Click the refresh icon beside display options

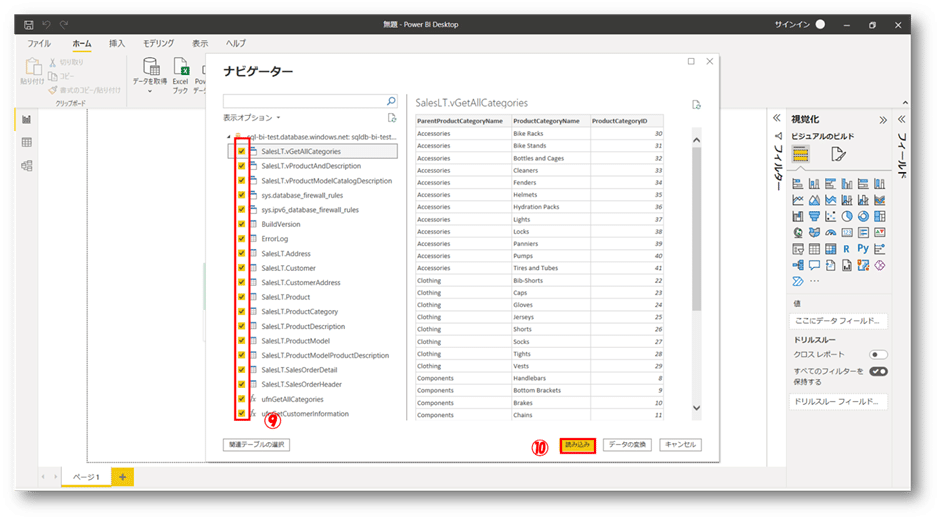(391, 118)
